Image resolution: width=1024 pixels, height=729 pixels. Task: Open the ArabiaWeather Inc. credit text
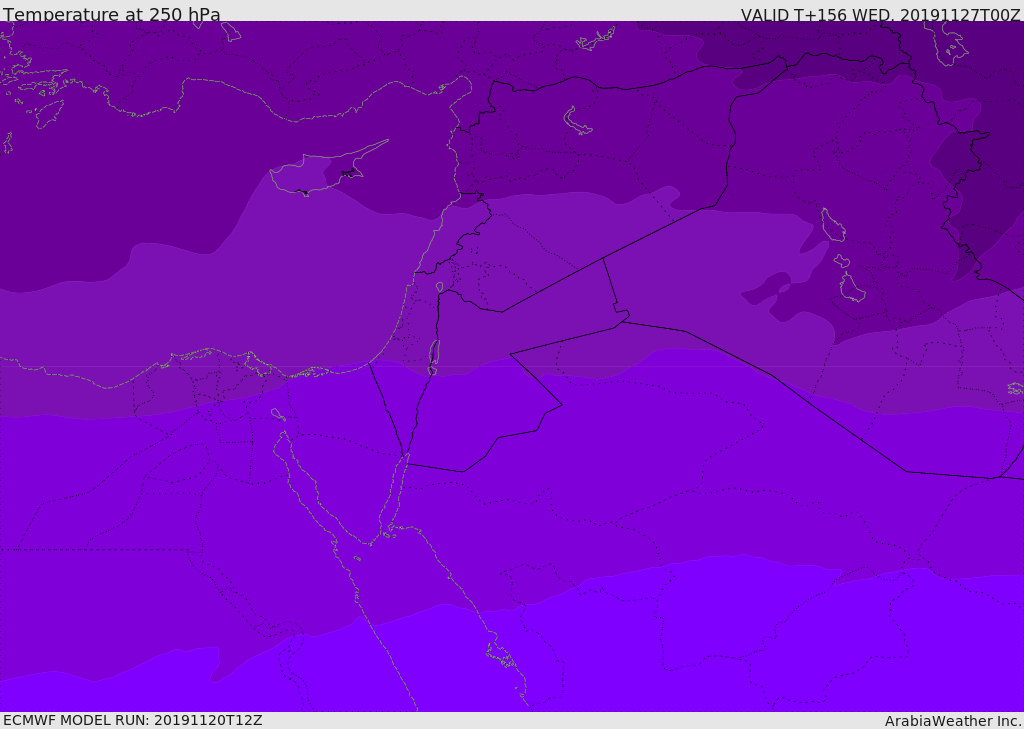coord(953,720)
